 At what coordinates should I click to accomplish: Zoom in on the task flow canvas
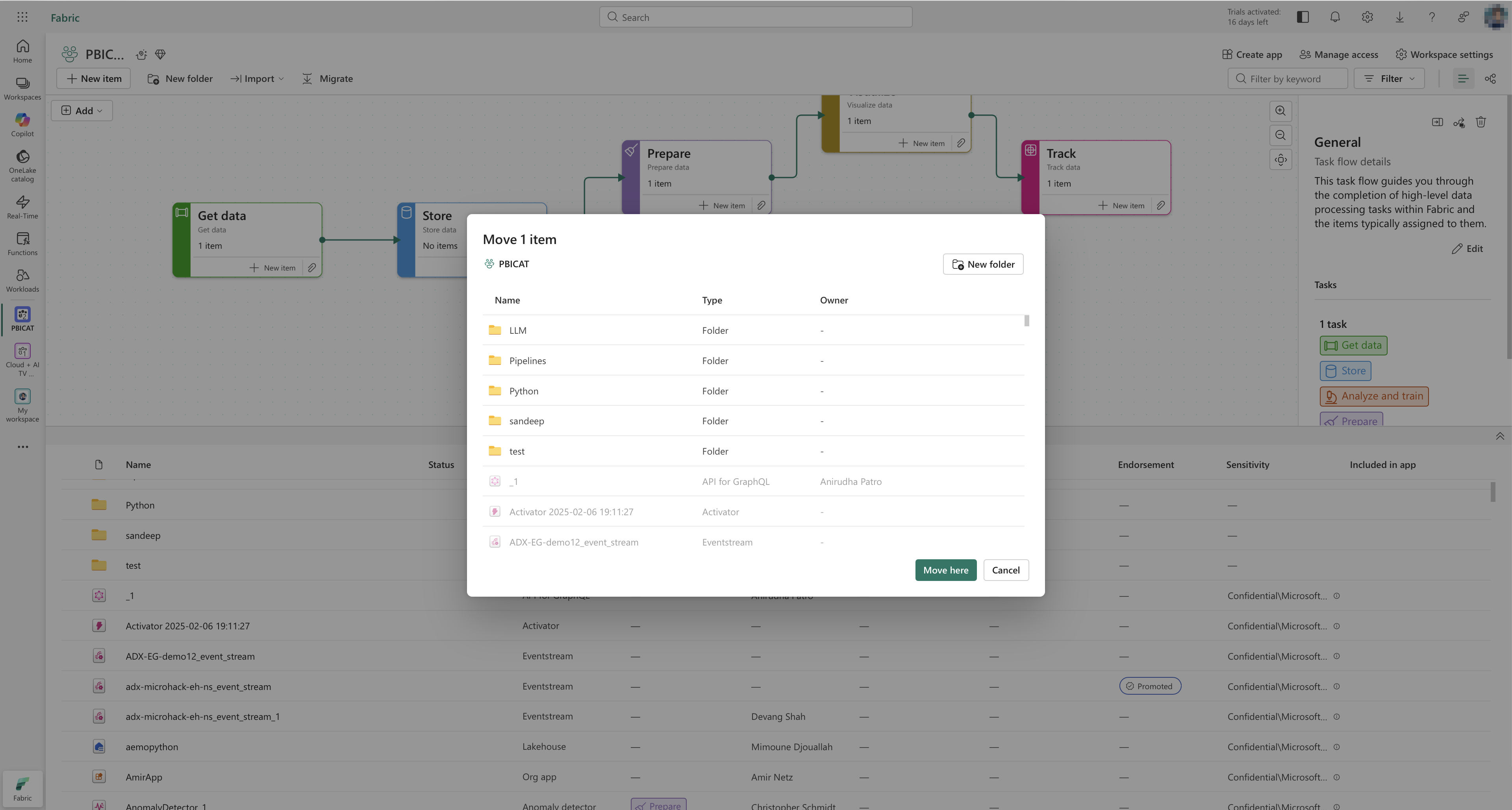tap(1280, 111)
